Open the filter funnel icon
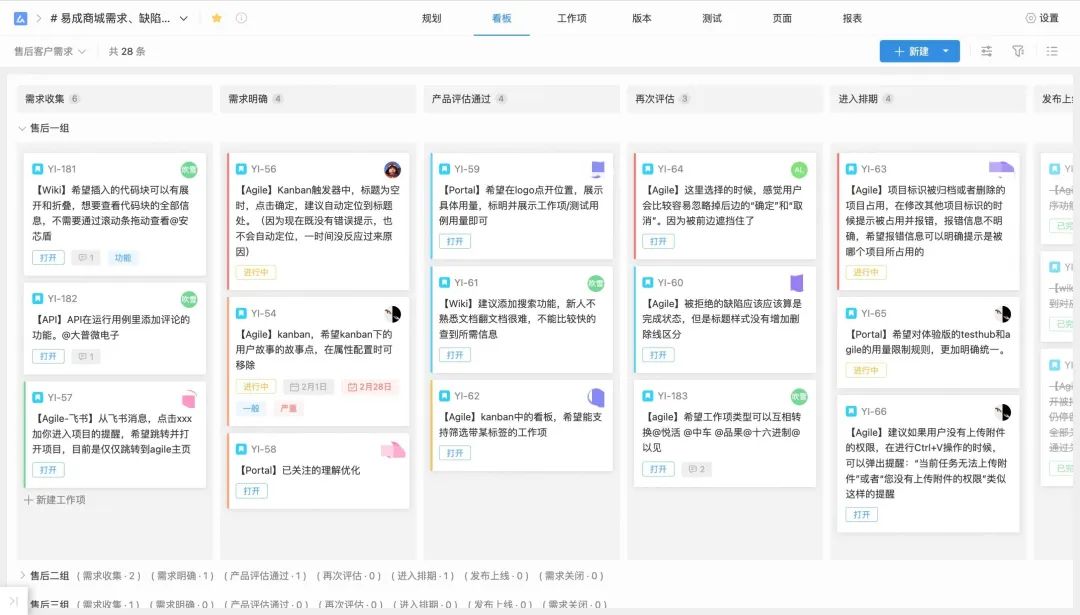 click(x=1018, y=51)
